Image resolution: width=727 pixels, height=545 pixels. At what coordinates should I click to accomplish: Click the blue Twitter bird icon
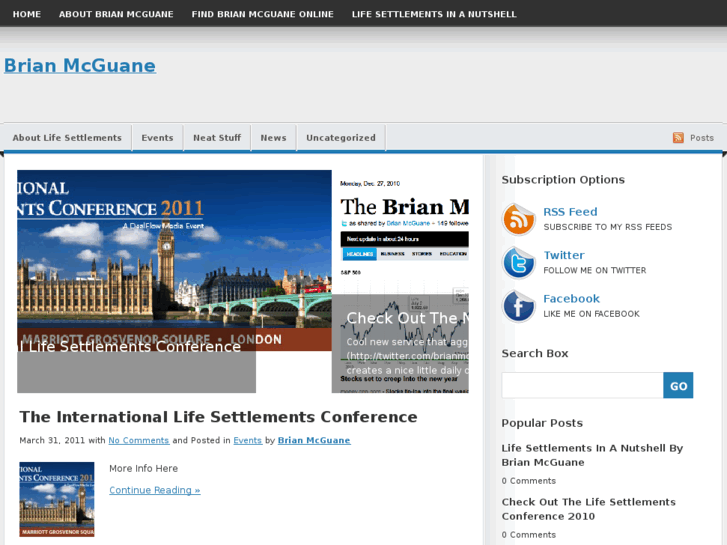pos(518,263)
